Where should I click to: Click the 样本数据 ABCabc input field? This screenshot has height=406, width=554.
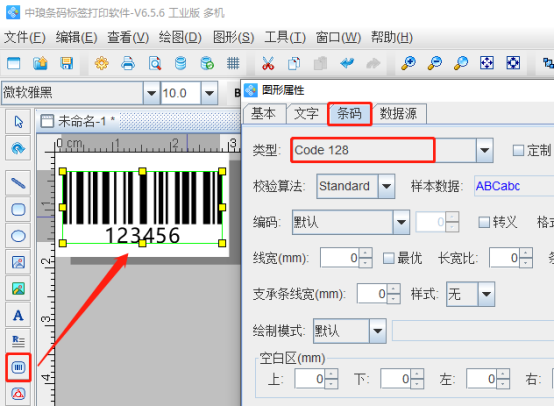point(514,186)
